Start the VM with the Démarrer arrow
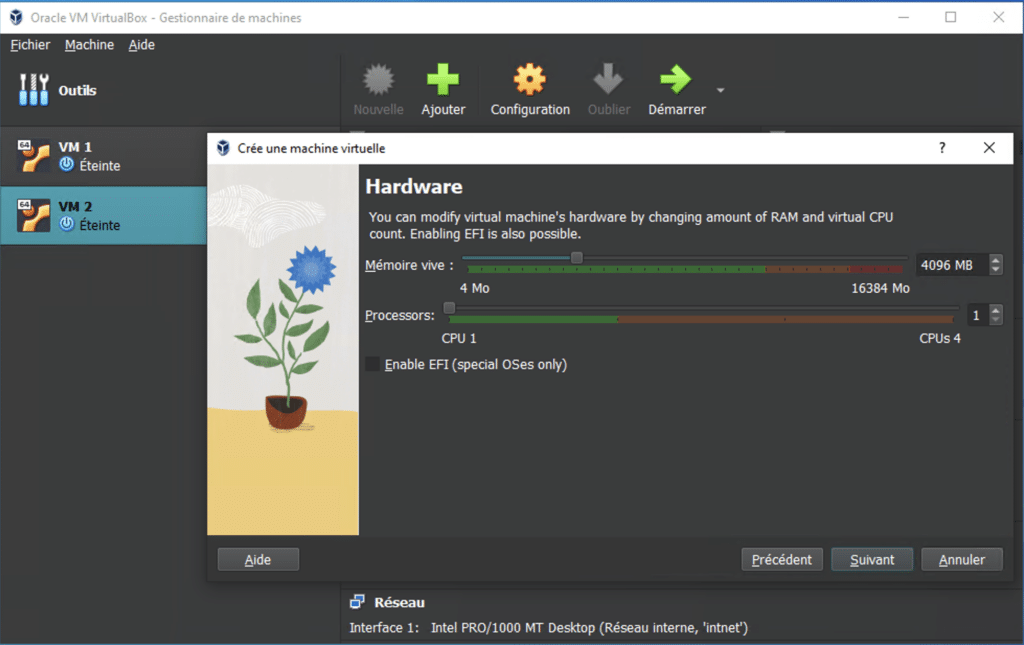Screen dimensions: 1024x645 [x=676, y=79]
